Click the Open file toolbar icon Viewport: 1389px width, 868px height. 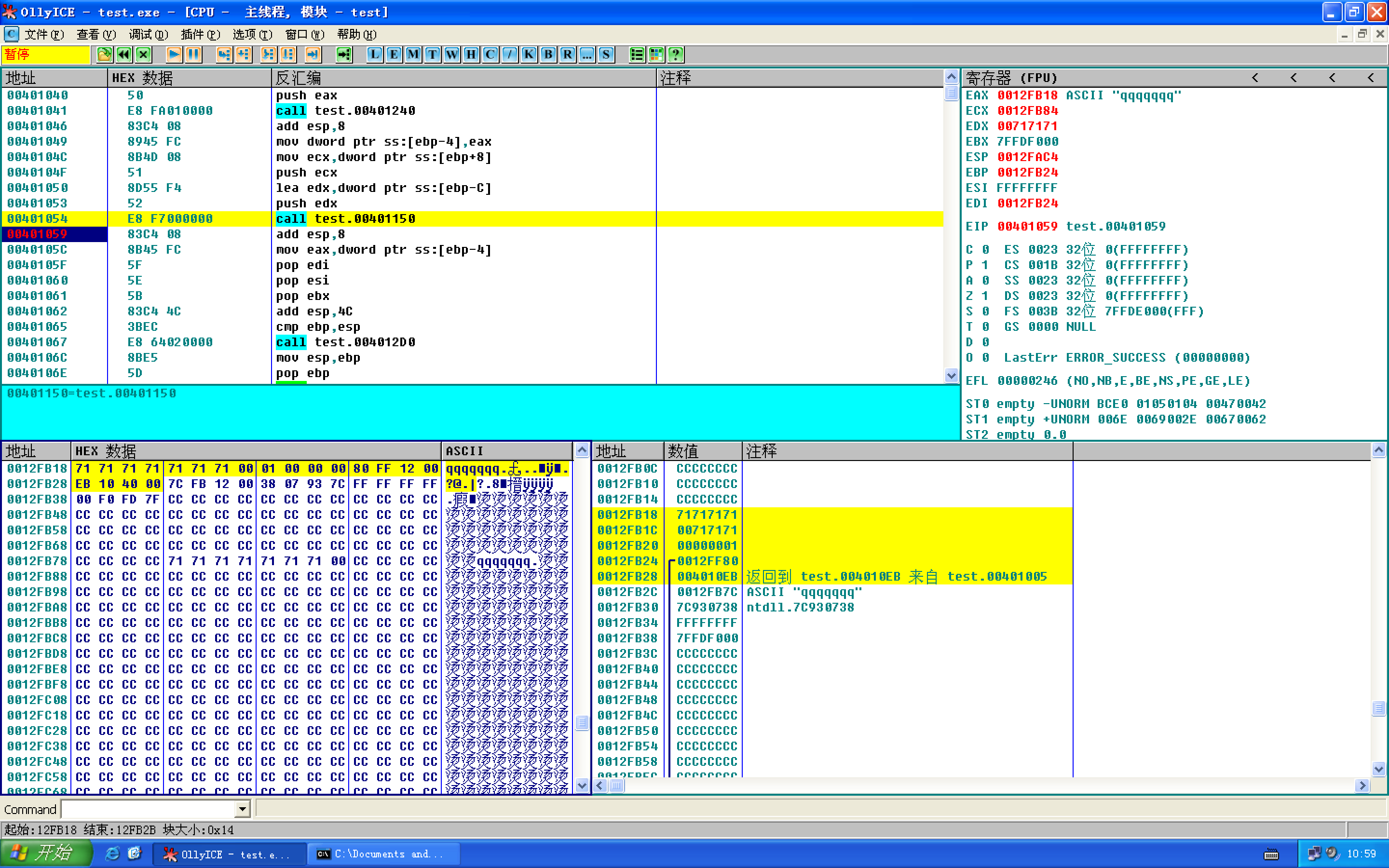pyautogui.click(x=105, y=54)
